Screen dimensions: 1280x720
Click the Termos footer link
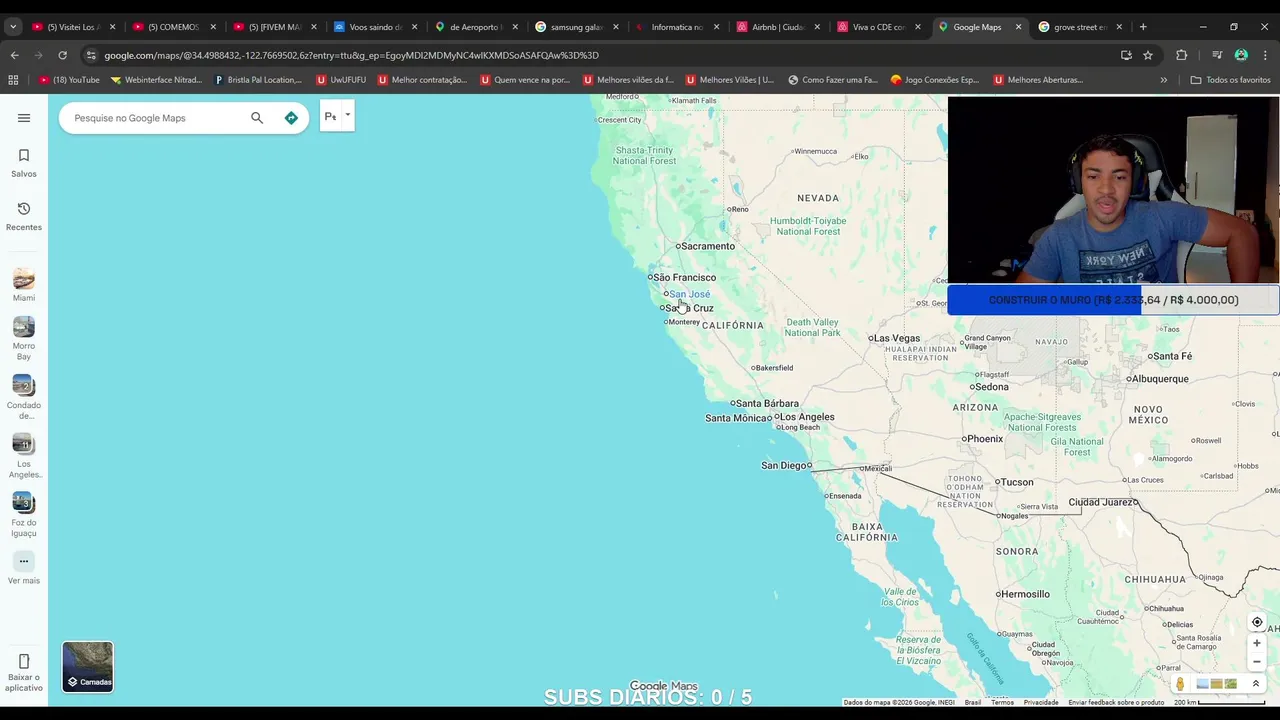point(1002,702)
